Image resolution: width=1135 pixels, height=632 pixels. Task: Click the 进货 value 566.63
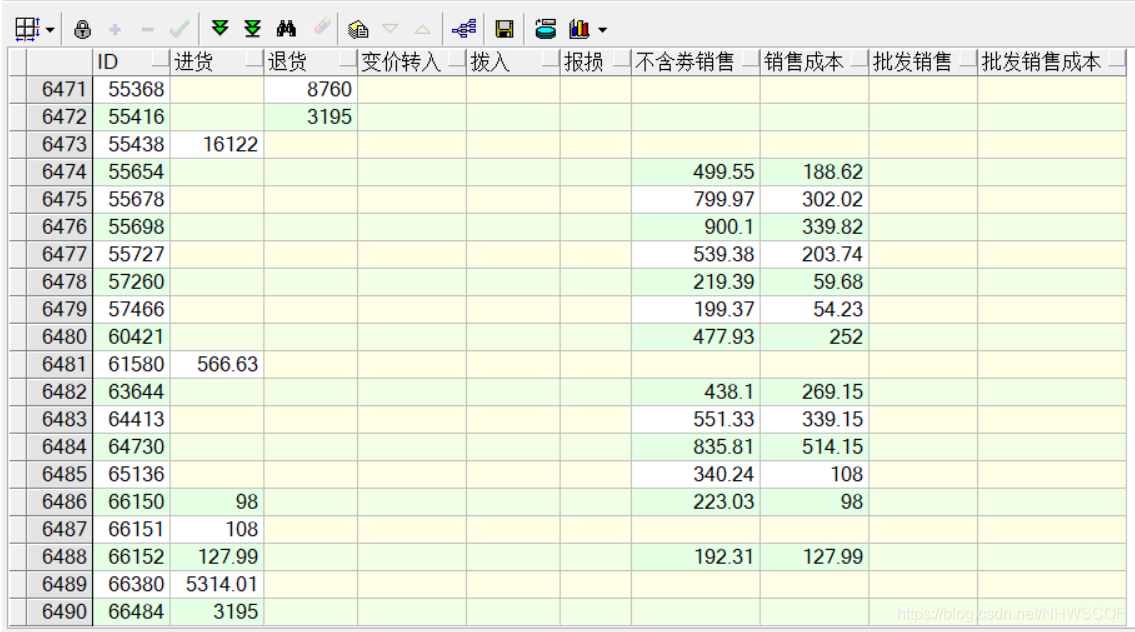(x=217, y=364)
